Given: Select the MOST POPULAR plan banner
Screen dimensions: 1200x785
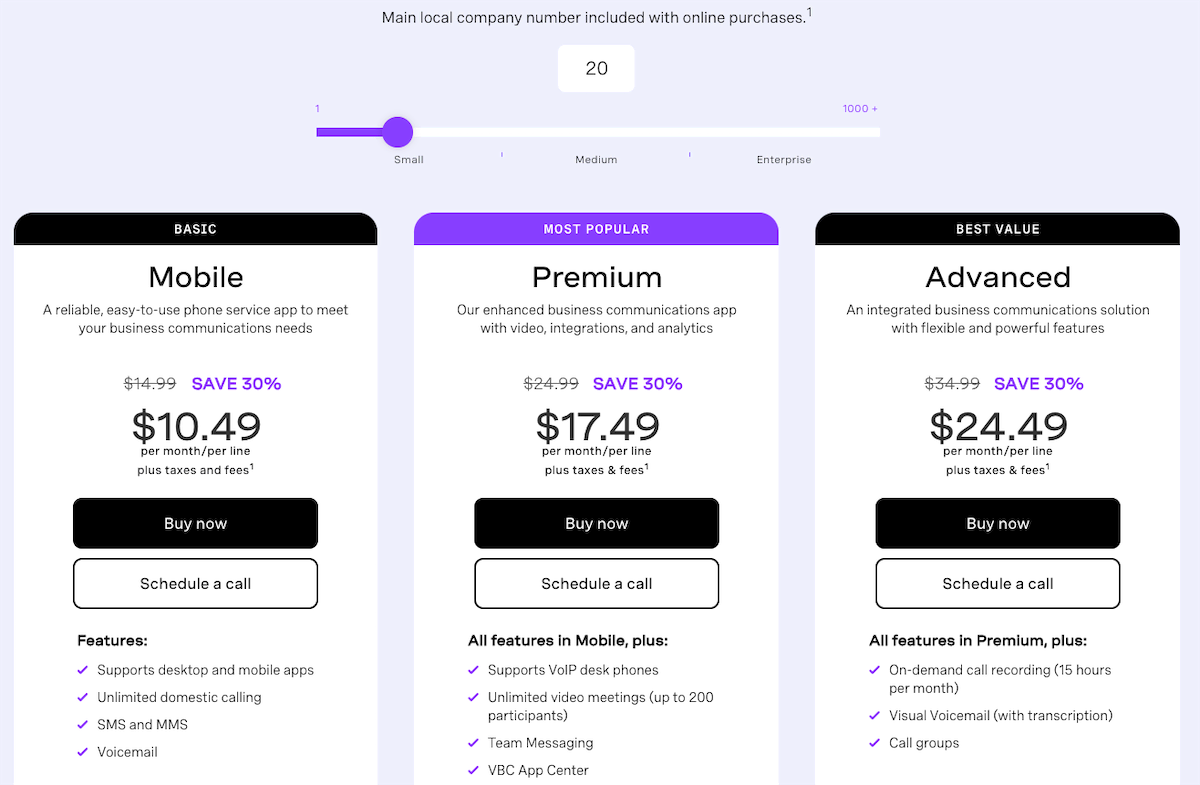Looking at the screenshot, I should pos(596,229).
